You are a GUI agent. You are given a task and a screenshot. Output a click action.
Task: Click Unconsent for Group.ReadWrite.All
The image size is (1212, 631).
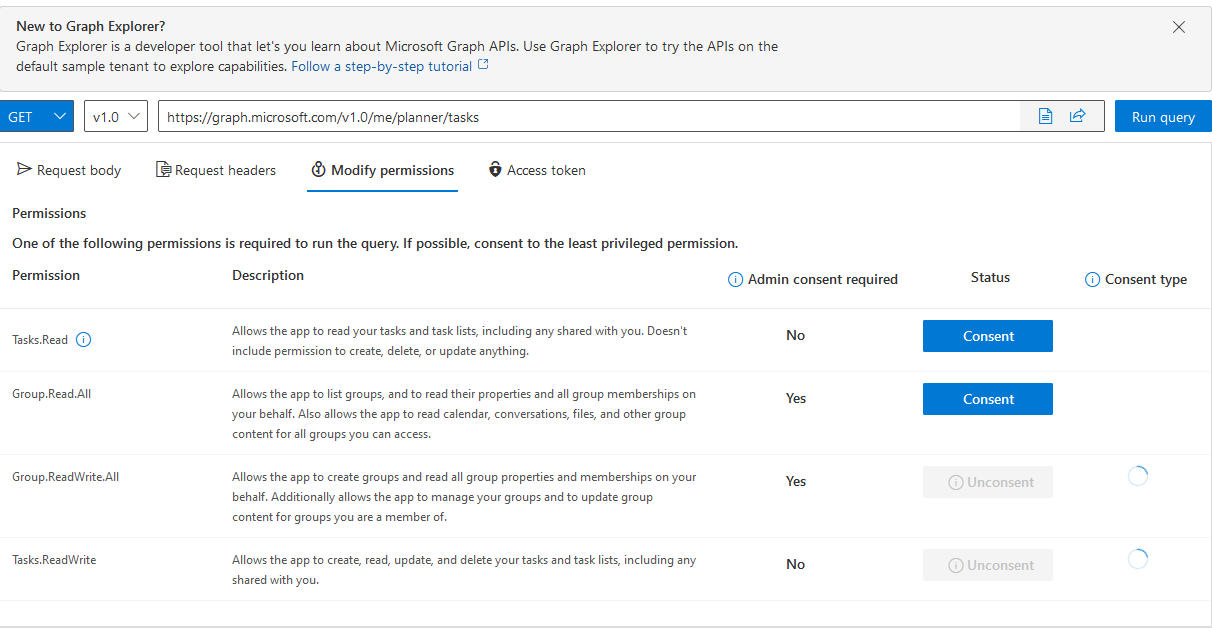tap(988, 482)
